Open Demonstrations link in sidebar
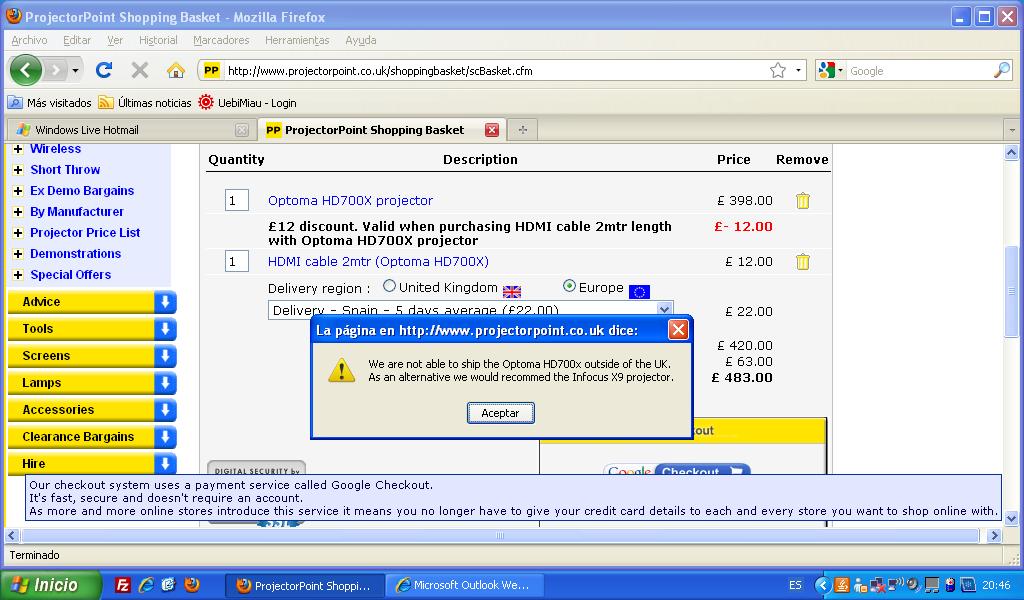 click(76, 253)
